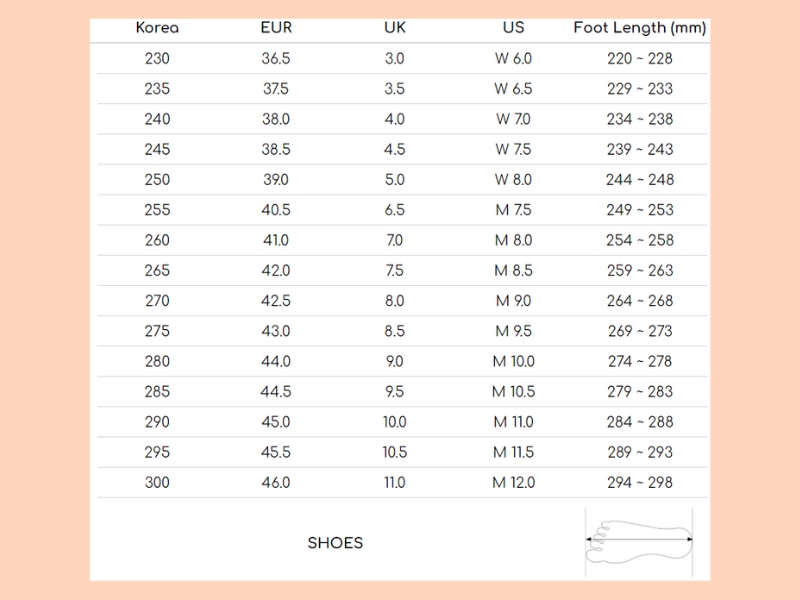
Task: Click EUR size 36.5 cell
Action: click(x=276, y=58)
